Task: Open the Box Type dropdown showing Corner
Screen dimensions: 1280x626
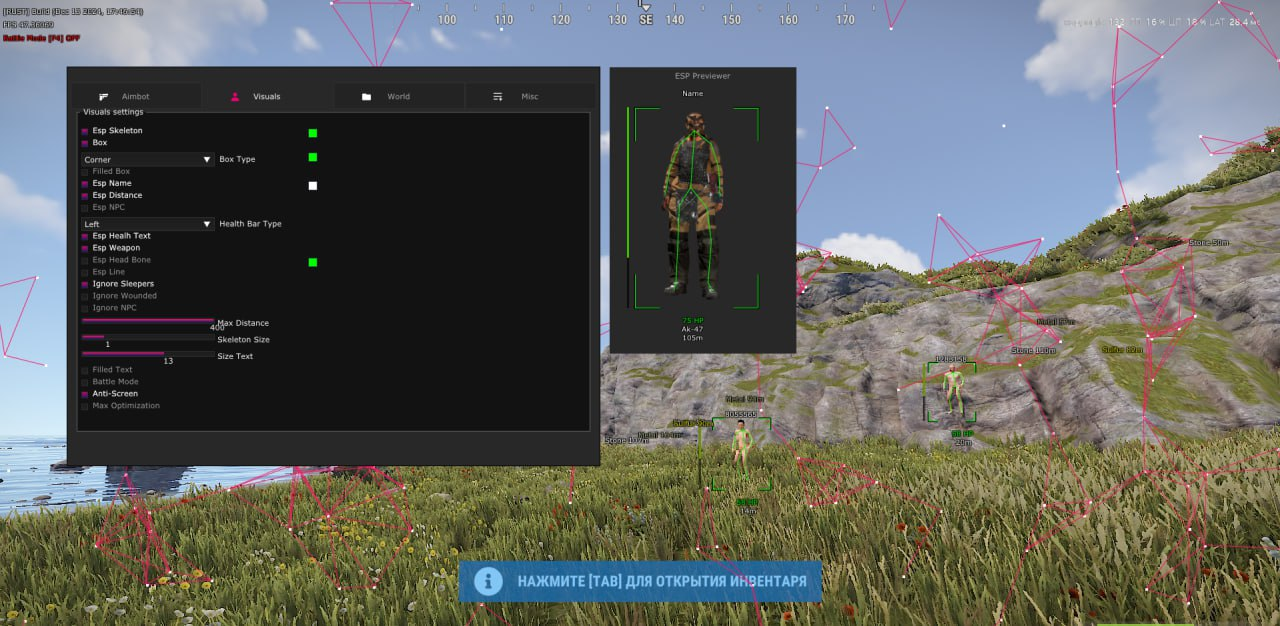Action: coord(148,159)
